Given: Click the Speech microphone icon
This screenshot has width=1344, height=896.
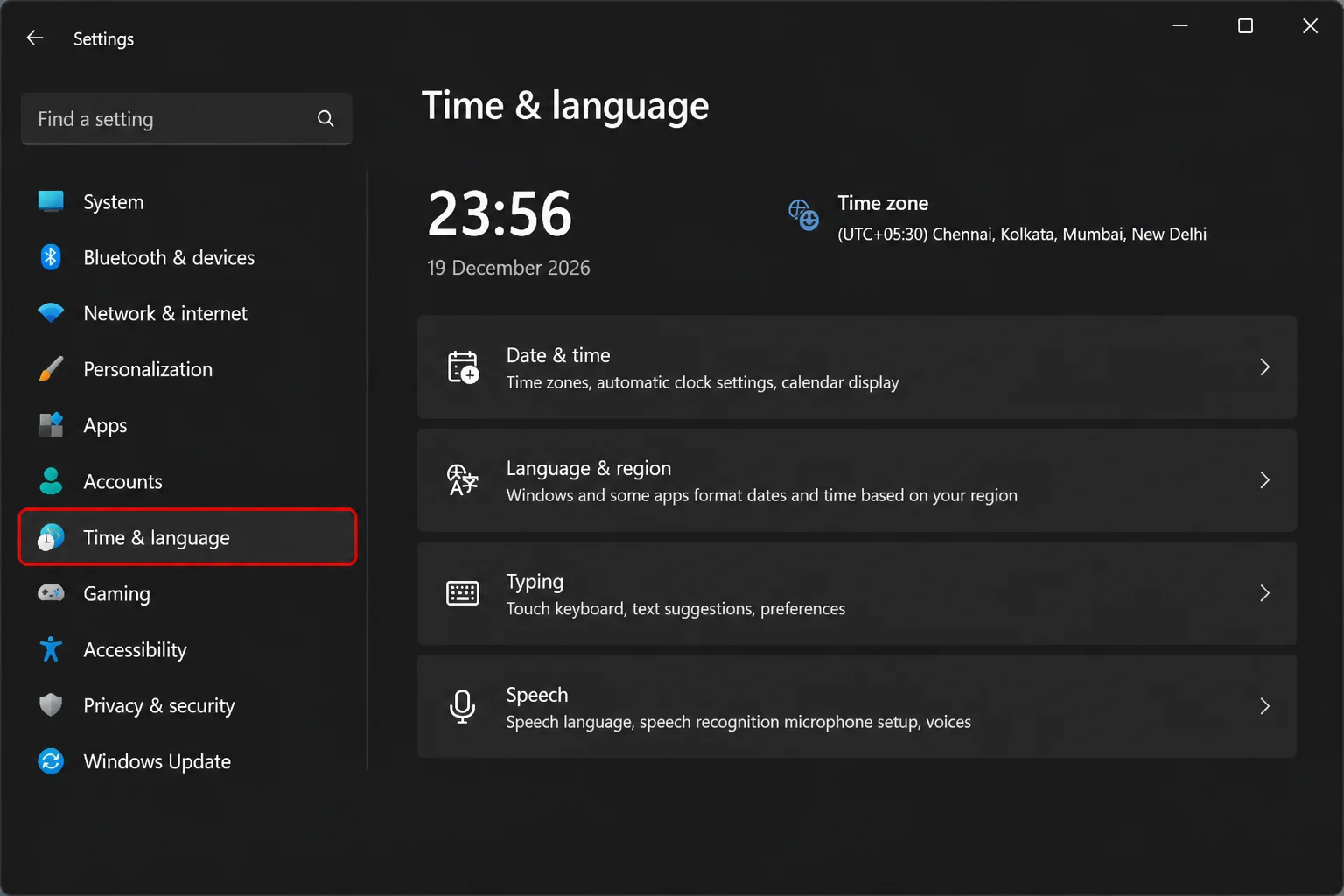Looking at the screenshot, I should pyautogui.click(x=463, y=706).
